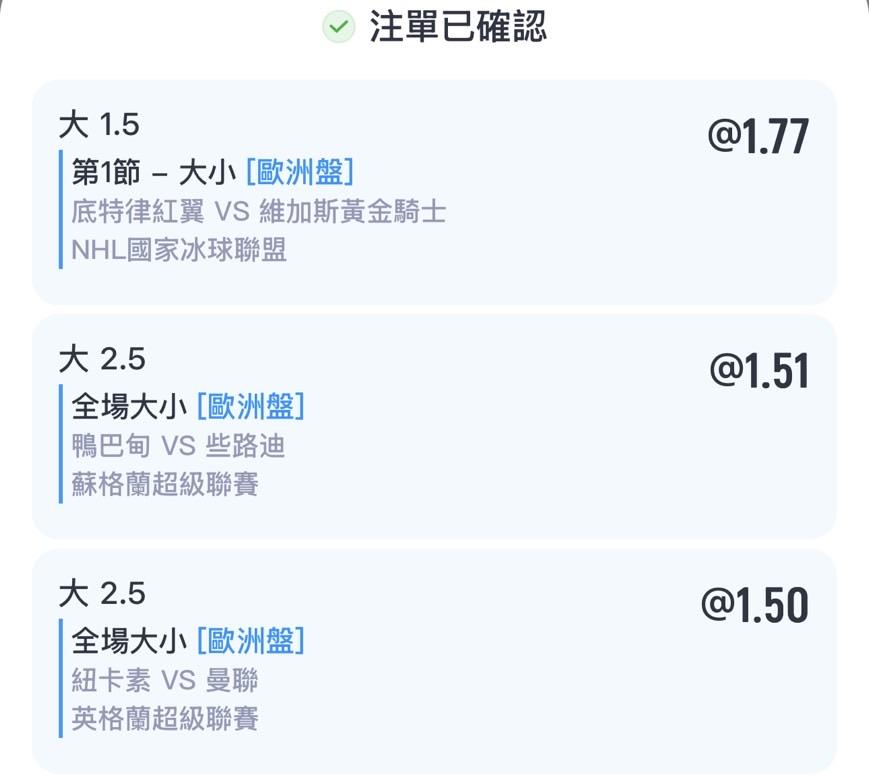Tap the @1.51 odds value

coord(759,371)
